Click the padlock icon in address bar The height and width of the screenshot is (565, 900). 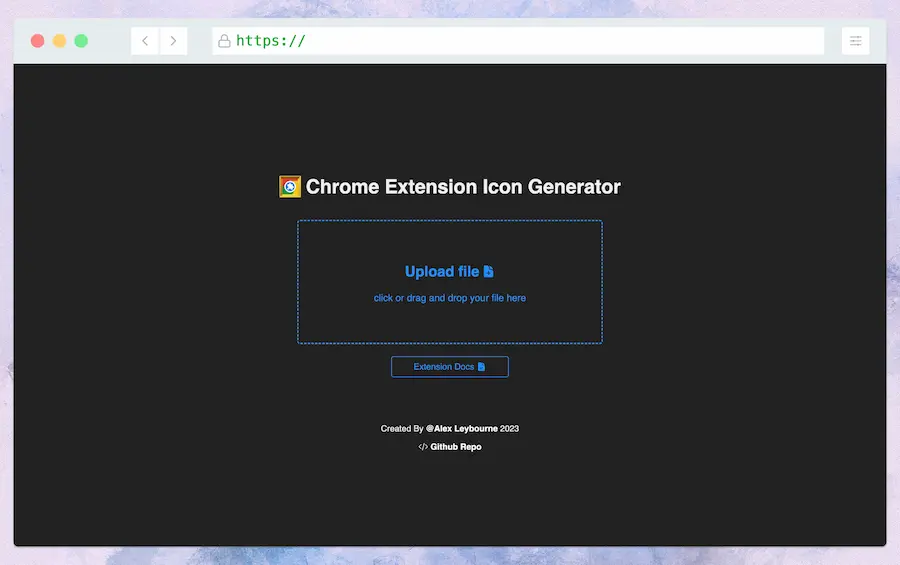(224, 41)
